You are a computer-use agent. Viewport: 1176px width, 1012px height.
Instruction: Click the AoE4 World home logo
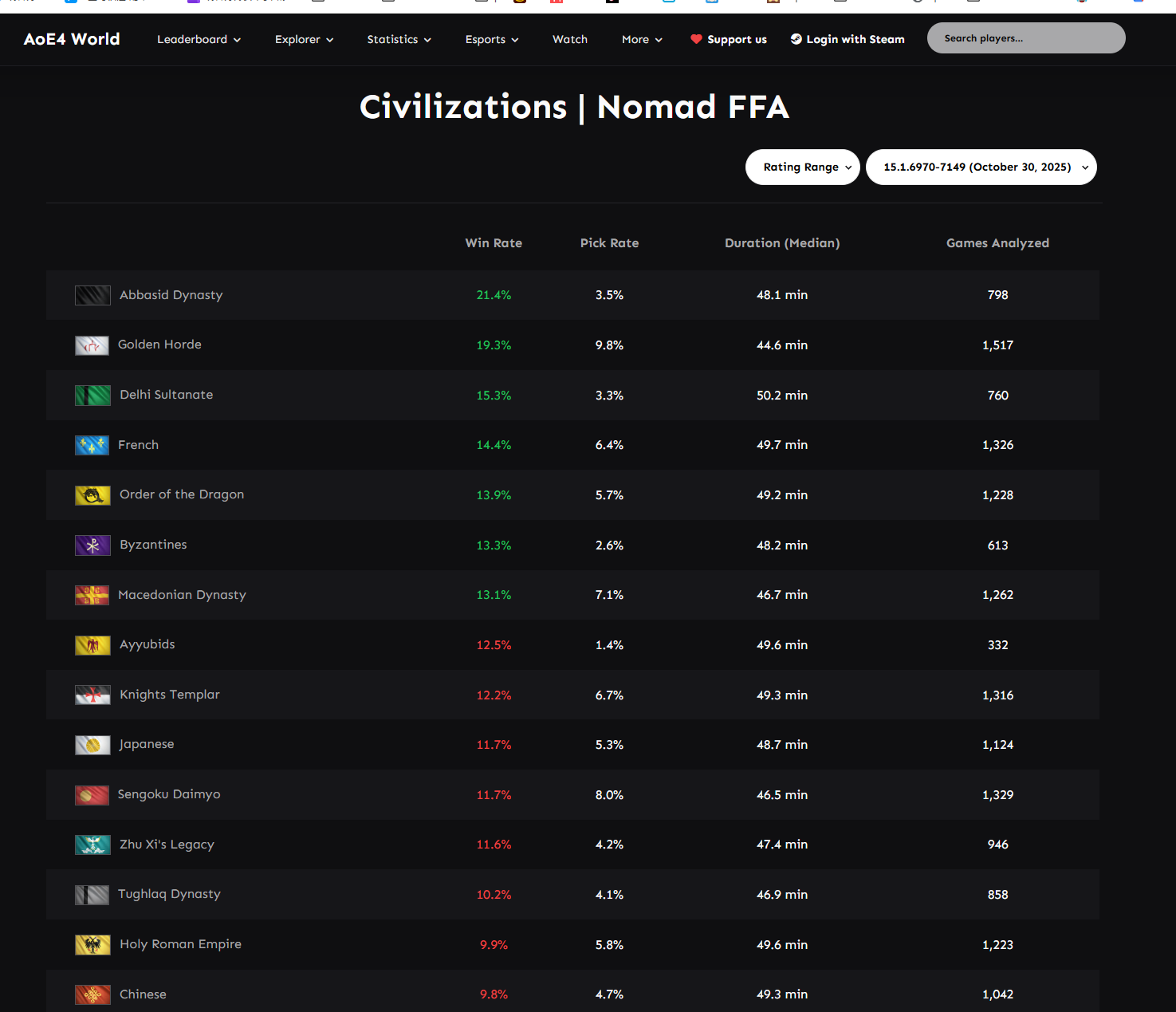[x=72, y=39]
